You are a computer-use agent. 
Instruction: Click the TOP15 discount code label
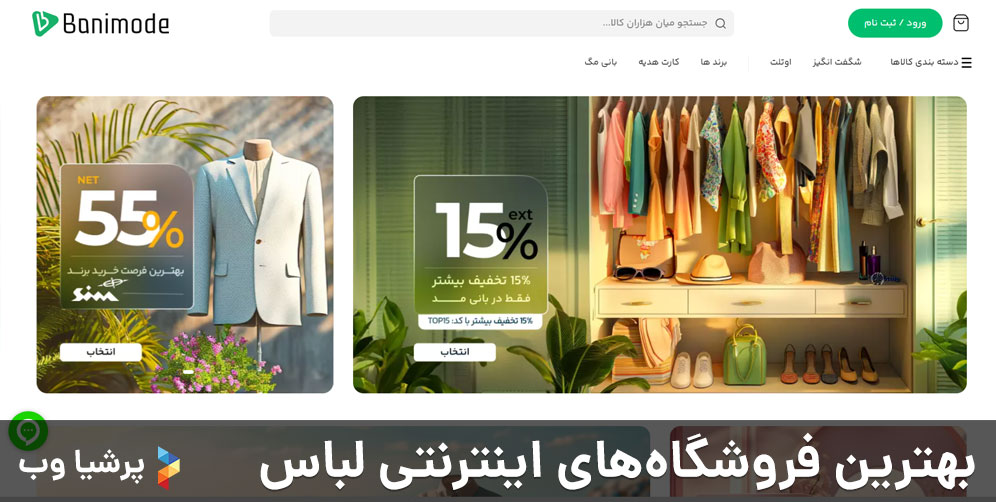click(x=480, y=322)
